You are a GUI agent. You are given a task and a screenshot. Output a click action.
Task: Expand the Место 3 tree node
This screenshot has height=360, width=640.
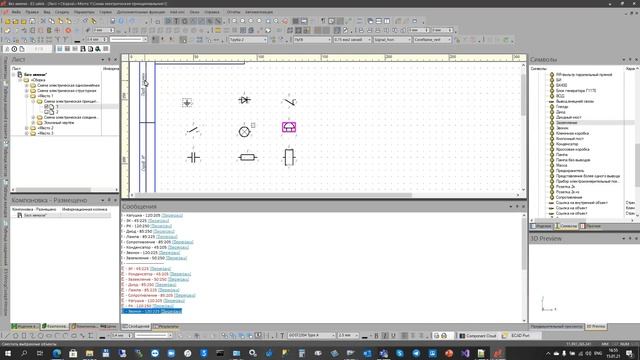27,133
